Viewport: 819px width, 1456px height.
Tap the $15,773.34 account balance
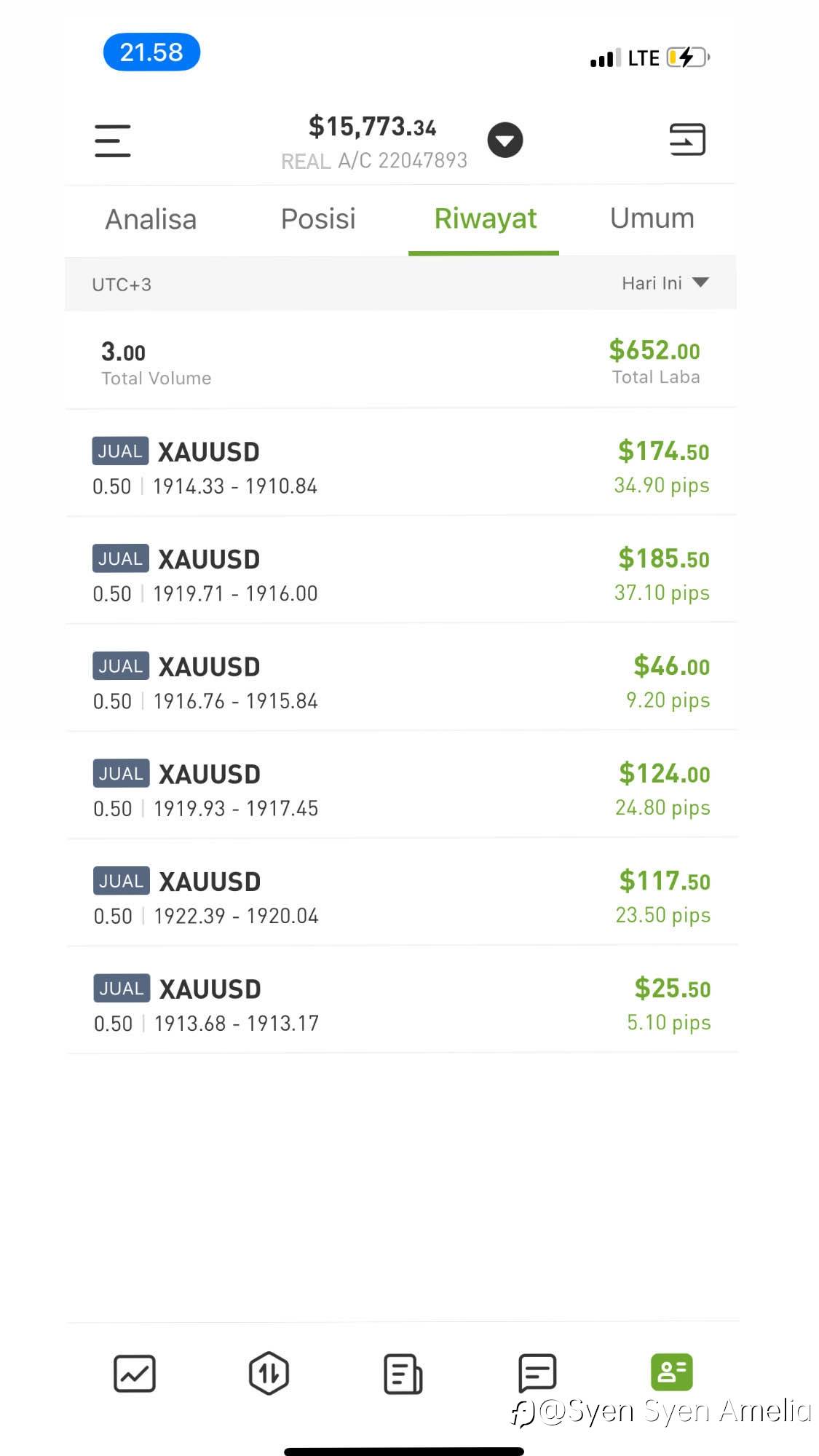(x=372, y=127)
